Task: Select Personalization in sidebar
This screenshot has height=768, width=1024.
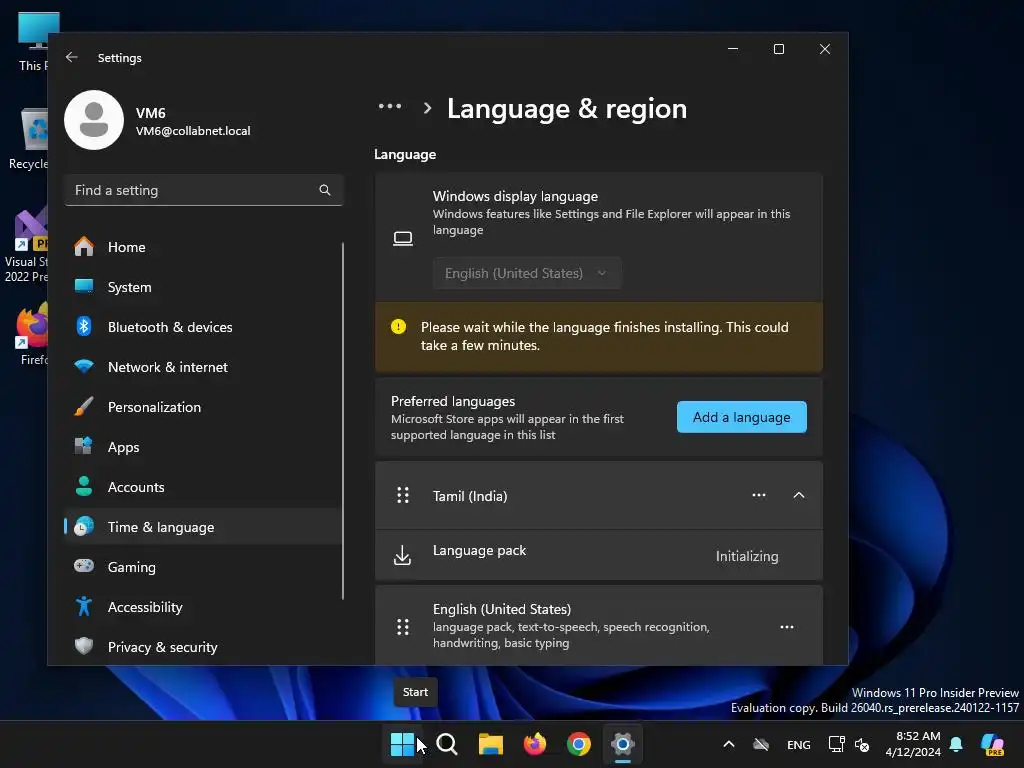Action: point(204,407)
